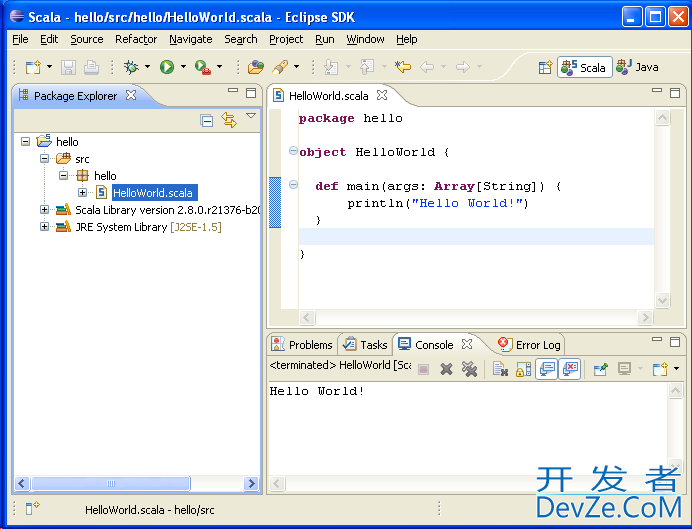
Task: Collapse the src folder node
Action: [x=44, y=158]
